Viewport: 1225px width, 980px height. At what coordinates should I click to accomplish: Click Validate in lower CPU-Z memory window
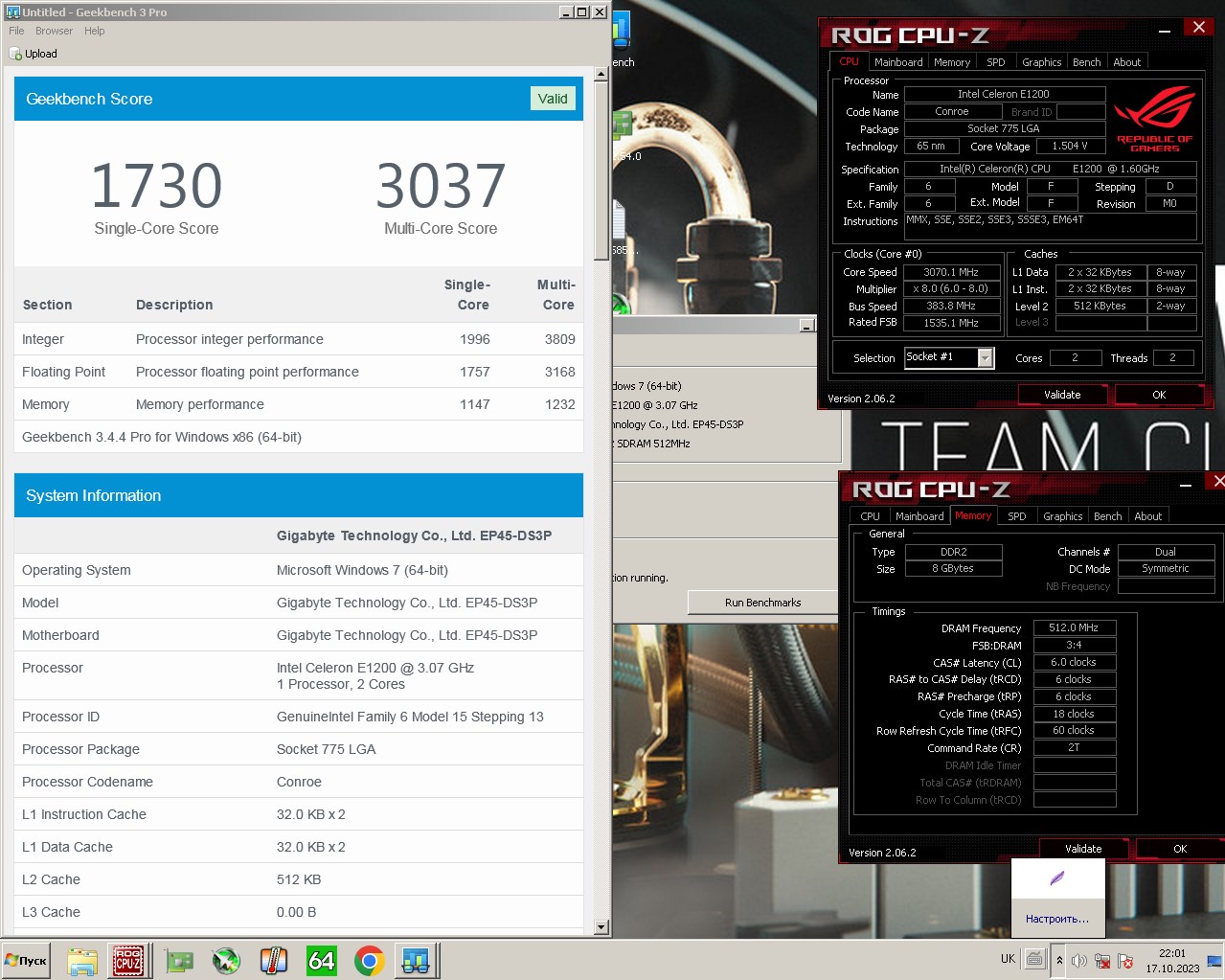click(x=1083, y=849)
